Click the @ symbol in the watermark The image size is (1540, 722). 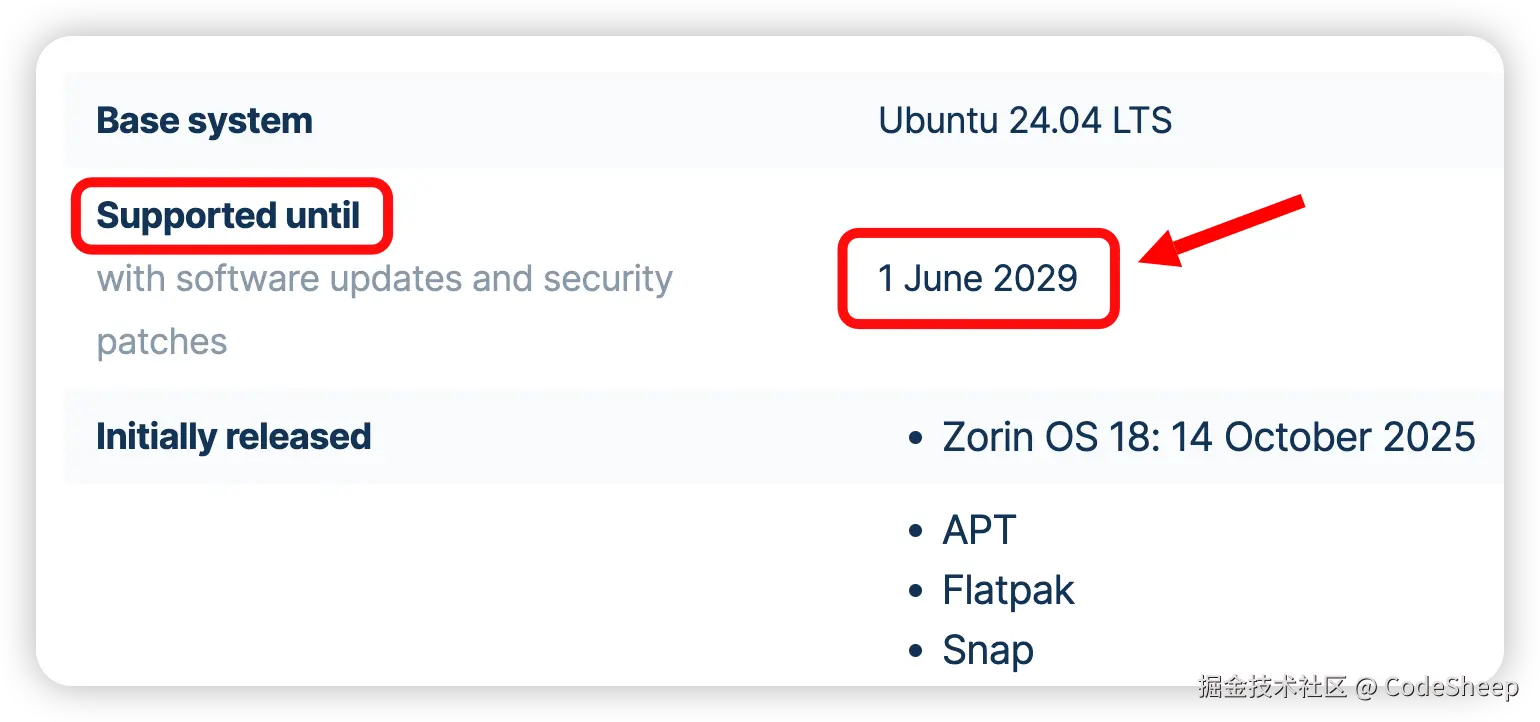coord(1365,687)
